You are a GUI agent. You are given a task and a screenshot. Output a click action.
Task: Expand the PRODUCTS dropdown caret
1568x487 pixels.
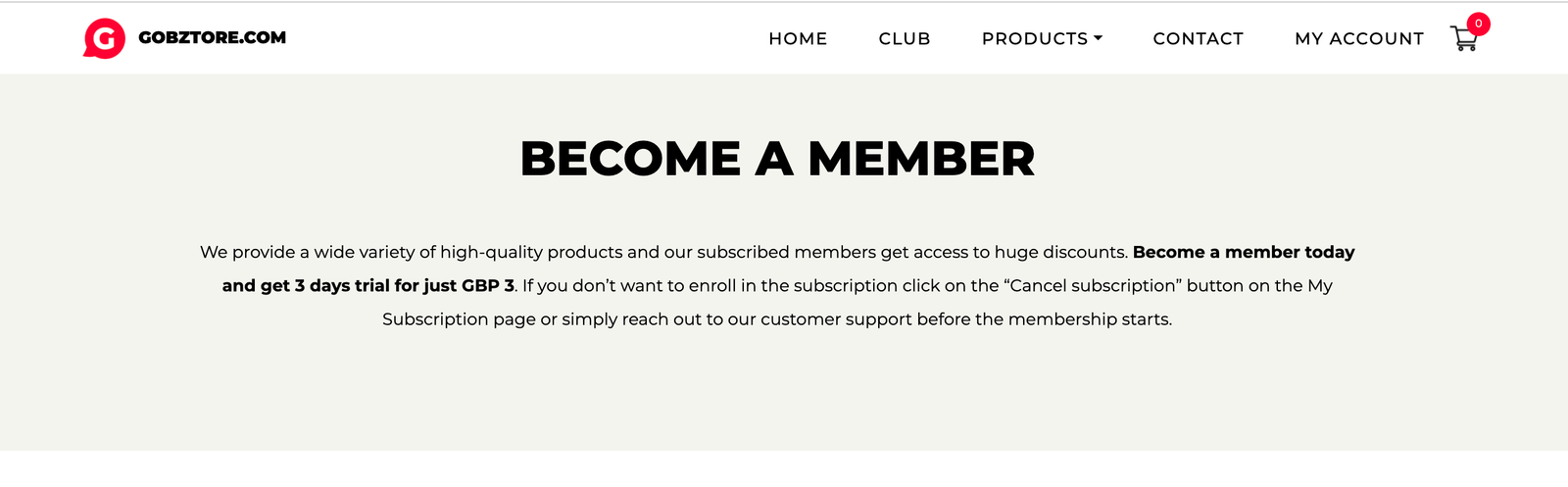pyautogui.click(x=1098, y=38)
